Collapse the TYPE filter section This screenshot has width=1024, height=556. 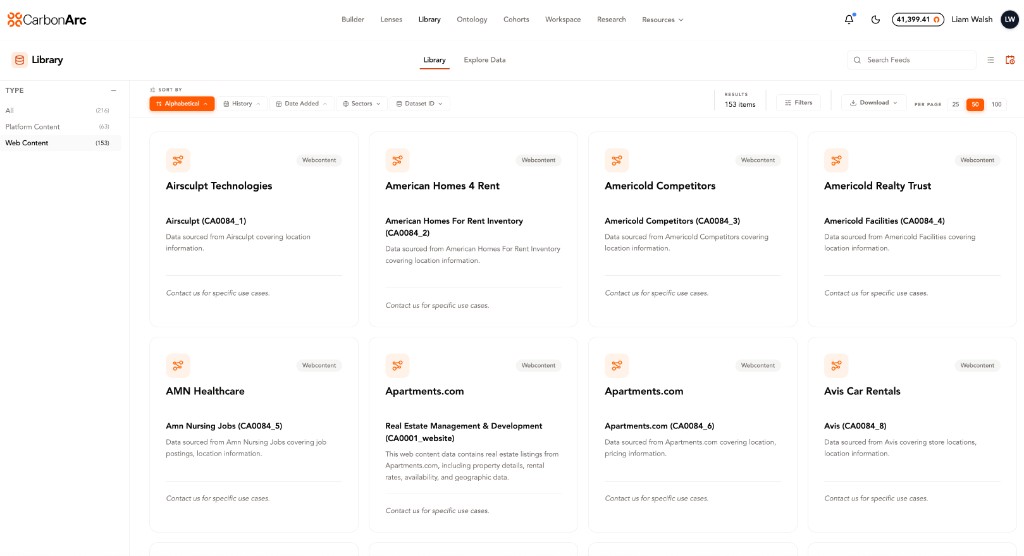[114, 91]
